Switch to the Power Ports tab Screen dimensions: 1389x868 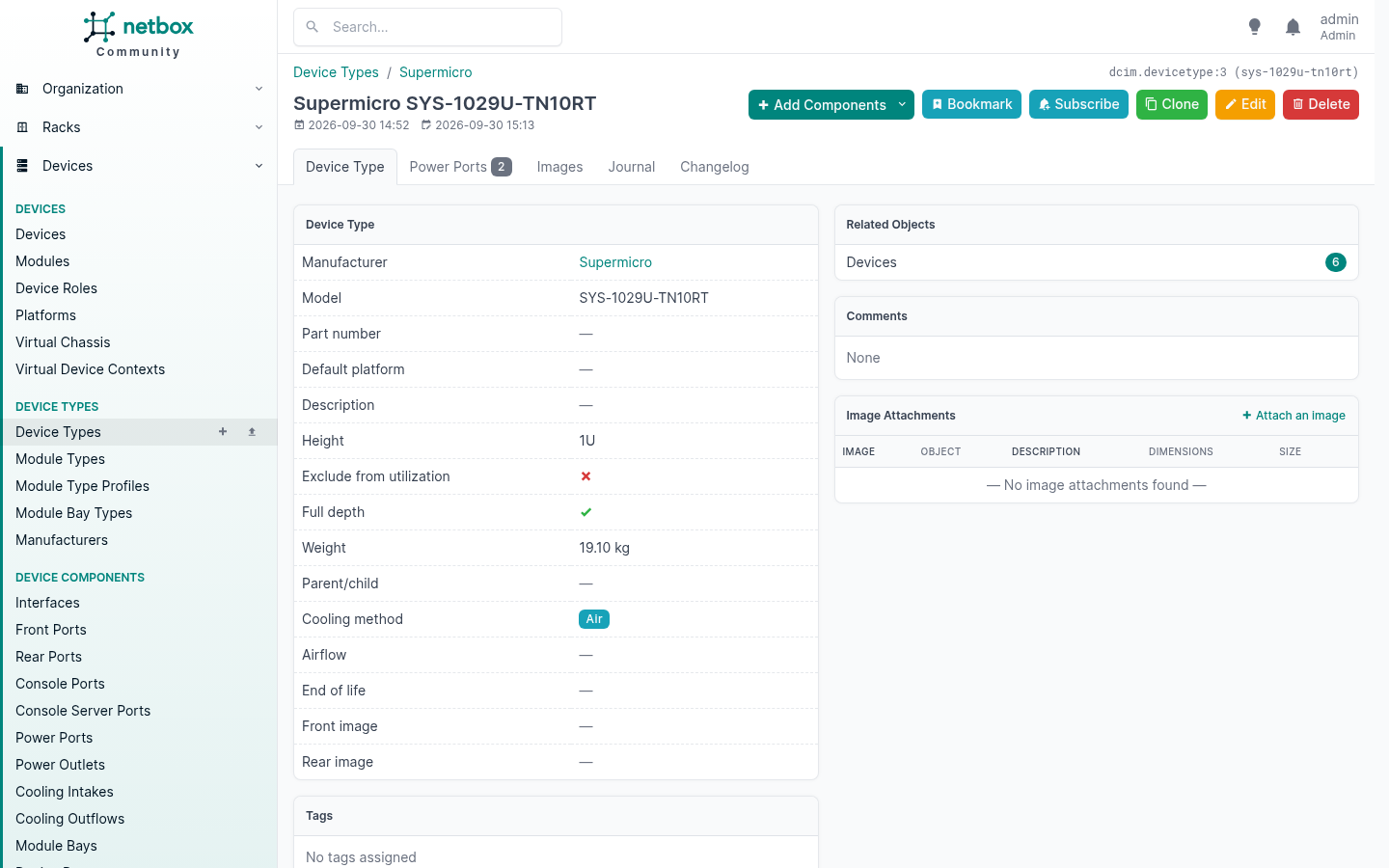460,167
